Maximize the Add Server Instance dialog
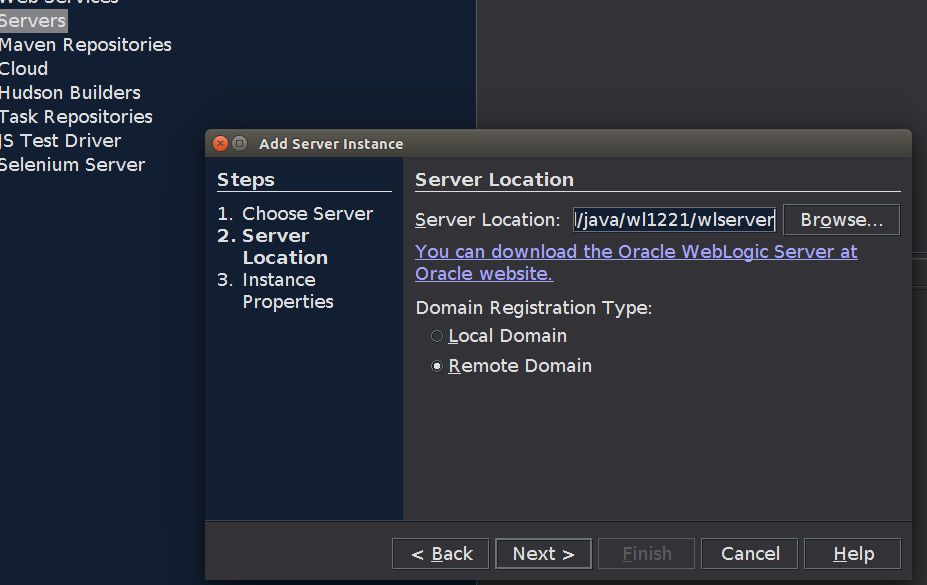This screenshot has width=927, height=585. point(239,144)
